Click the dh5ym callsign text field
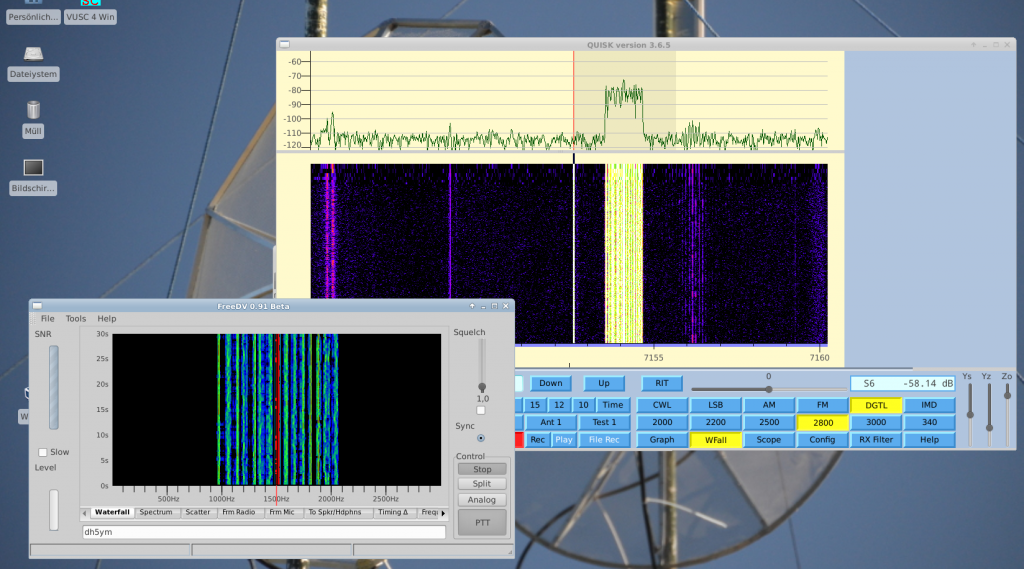Viewport: 1024px width, 569px height. pos(264,532)
